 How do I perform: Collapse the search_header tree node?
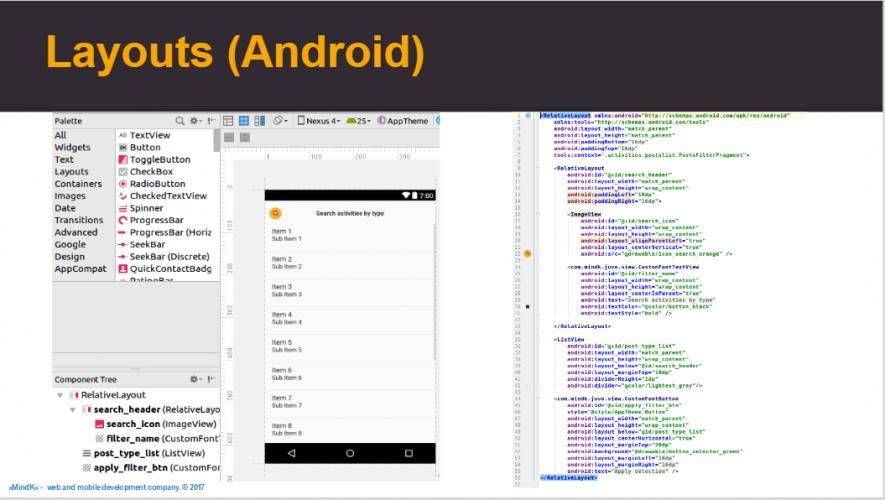pyautogui.click(x=72, y=410)
